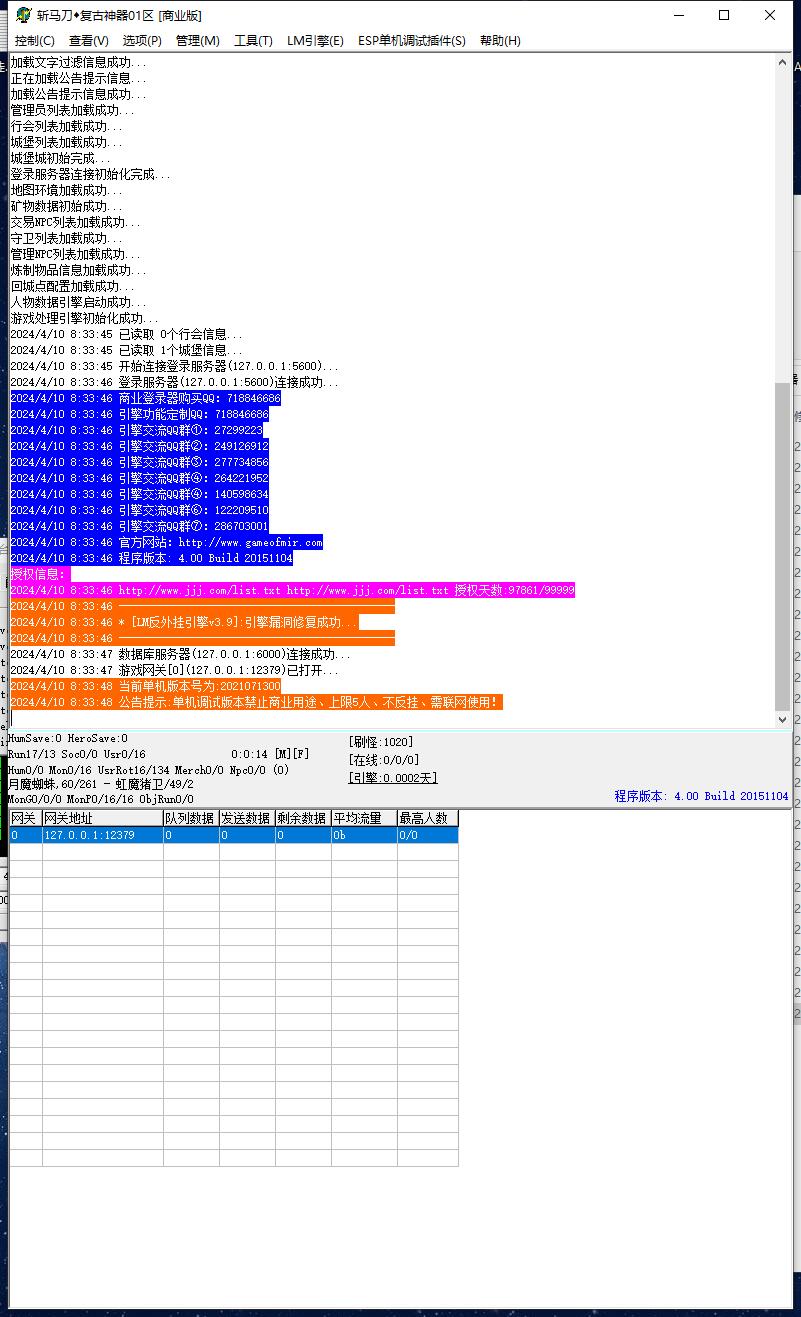The width and height of the screenshot is (801, 1317).
Task: Click the 登录服务器(127.0.0.1:5600)连接成功 line
Action: (175, 382)
